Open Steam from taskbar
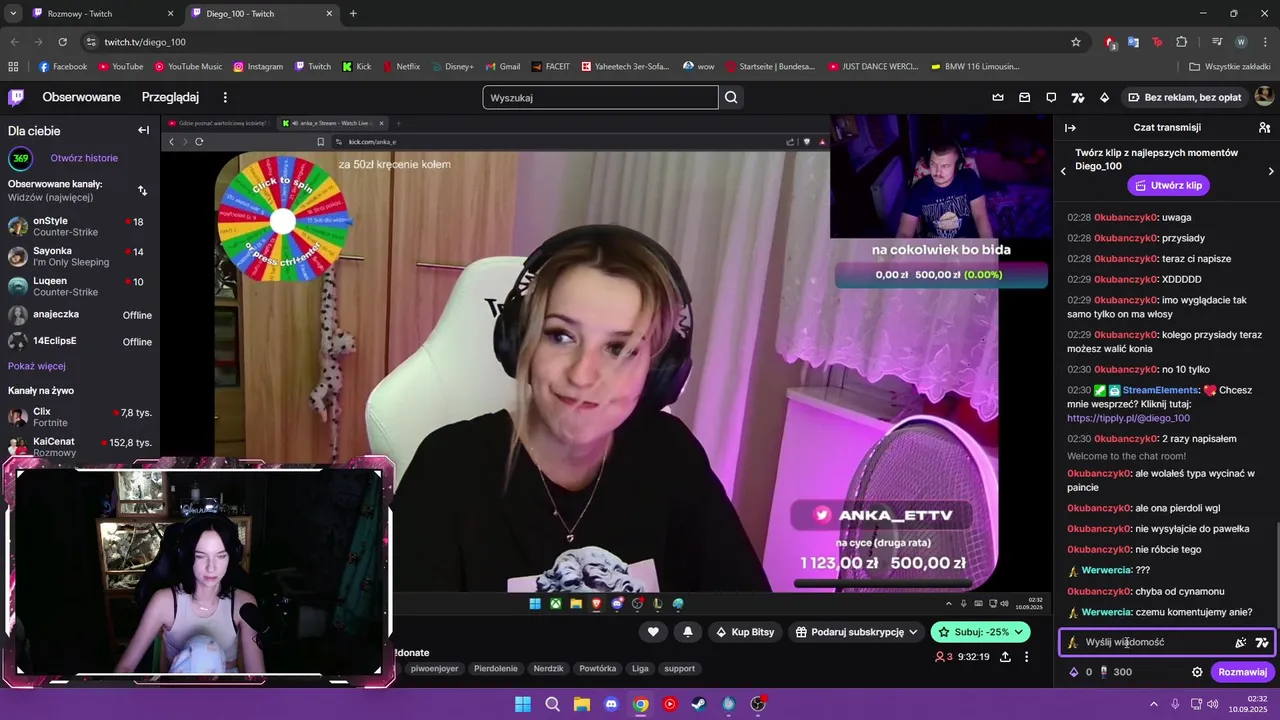The width and height of the screenshot is (1280, 720). [699, 704]
